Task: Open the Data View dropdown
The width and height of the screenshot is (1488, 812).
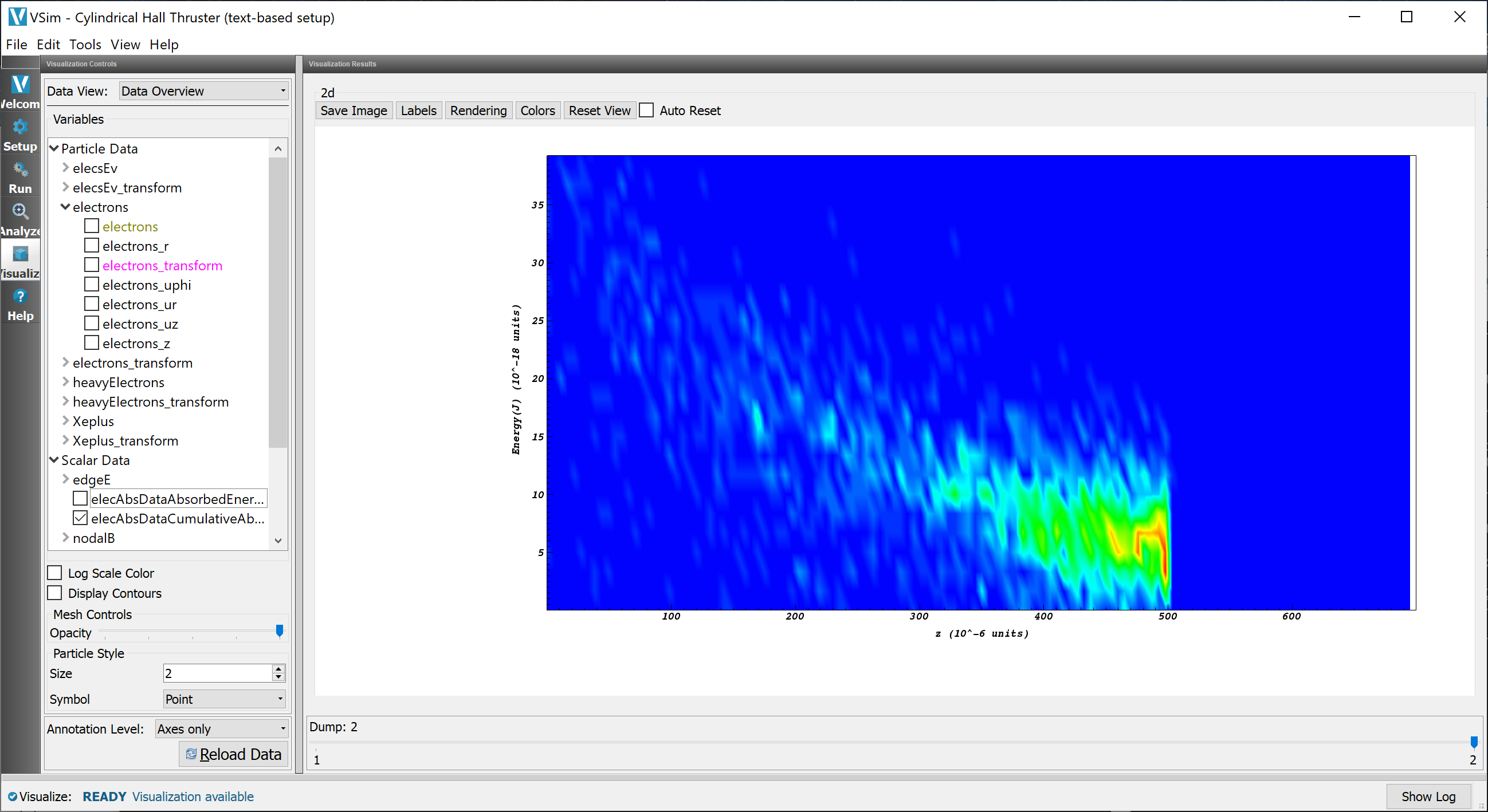Action: (x=203, y=90)
